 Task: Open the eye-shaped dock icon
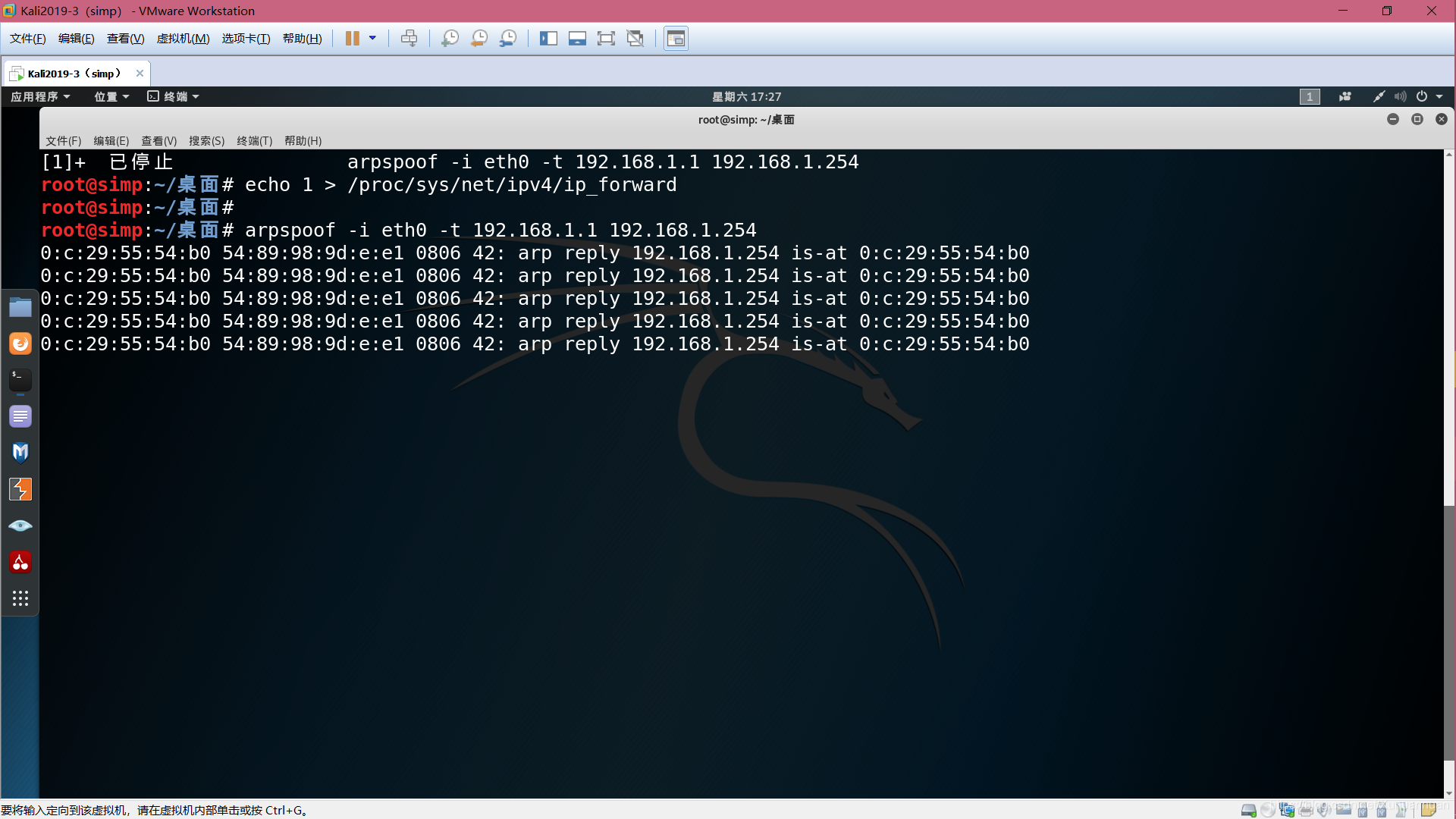coord(20,526)
